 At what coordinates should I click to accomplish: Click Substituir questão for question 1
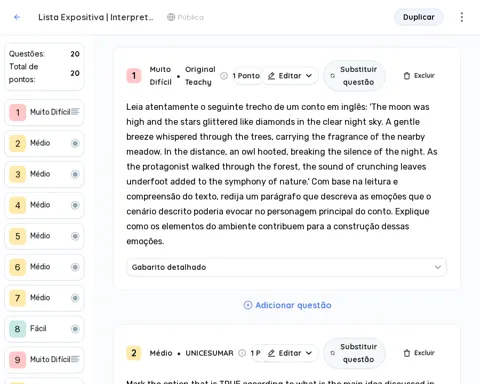[354, 76]
